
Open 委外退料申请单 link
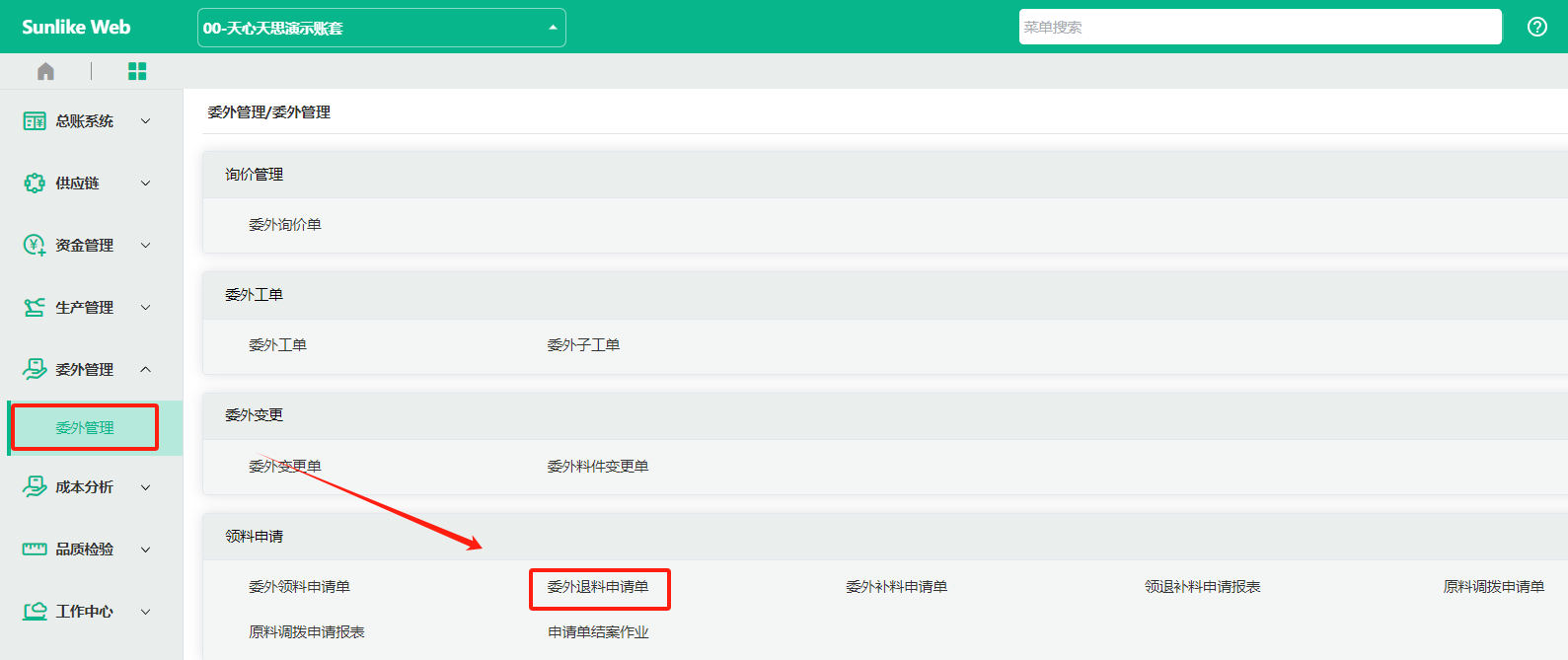coord(598,587)
